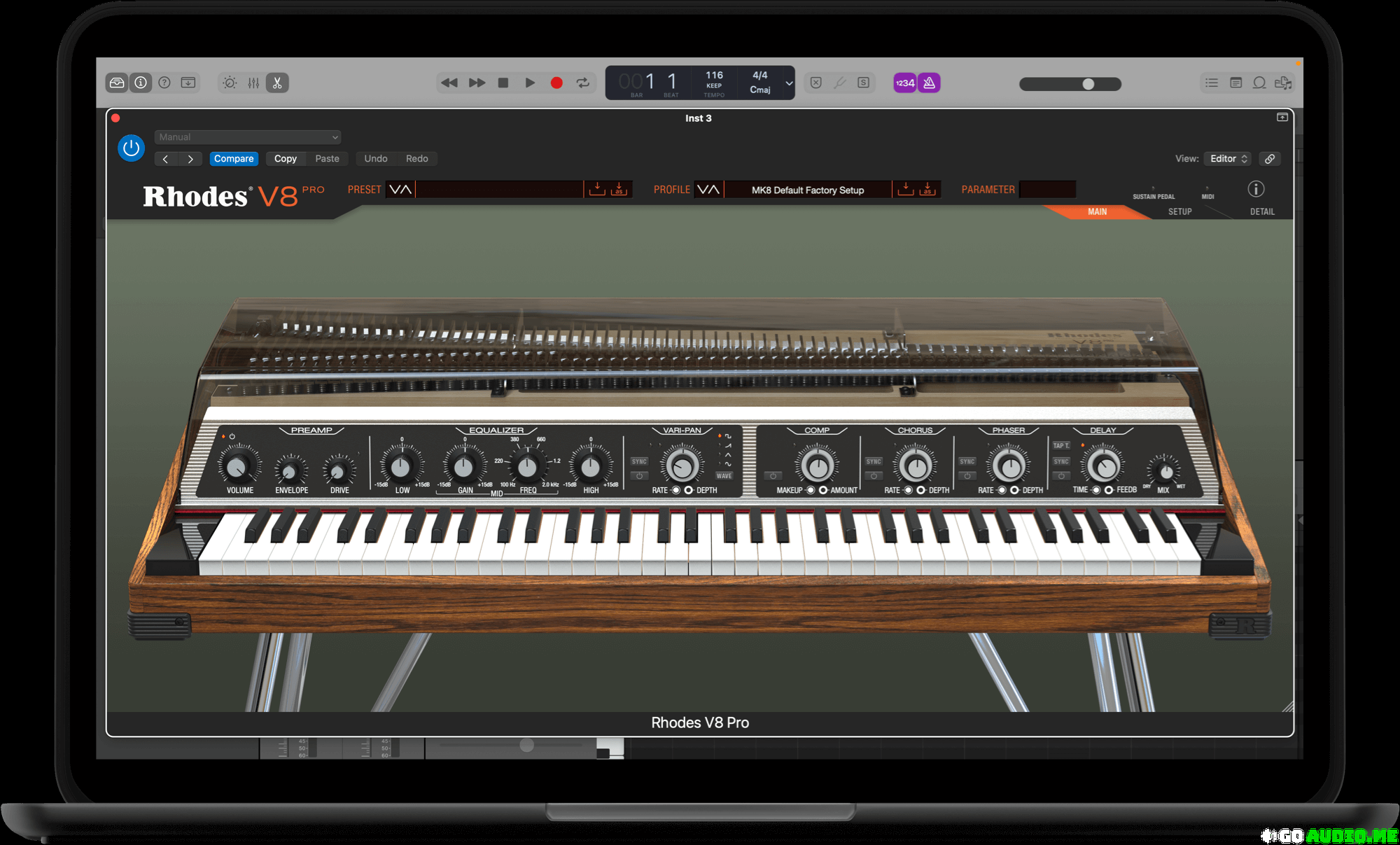
Task: Click the PROFILE save-as icon
Action: (x=927, y=190)
